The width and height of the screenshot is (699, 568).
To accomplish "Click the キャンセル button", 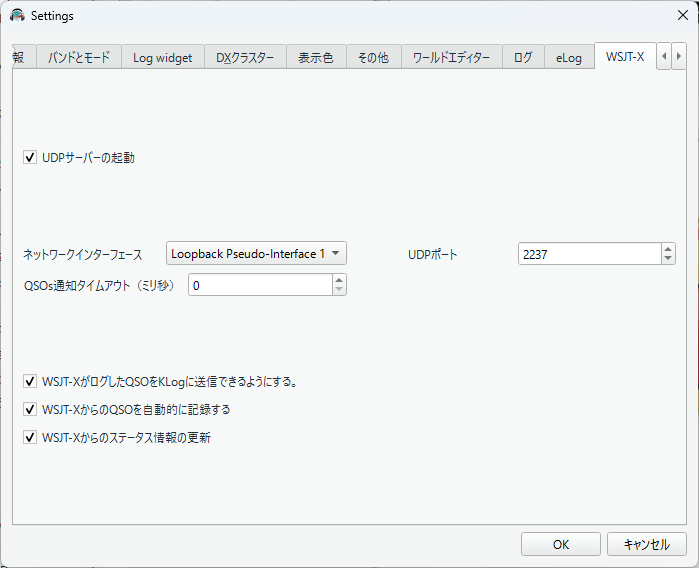I will (x=646, y=544).
